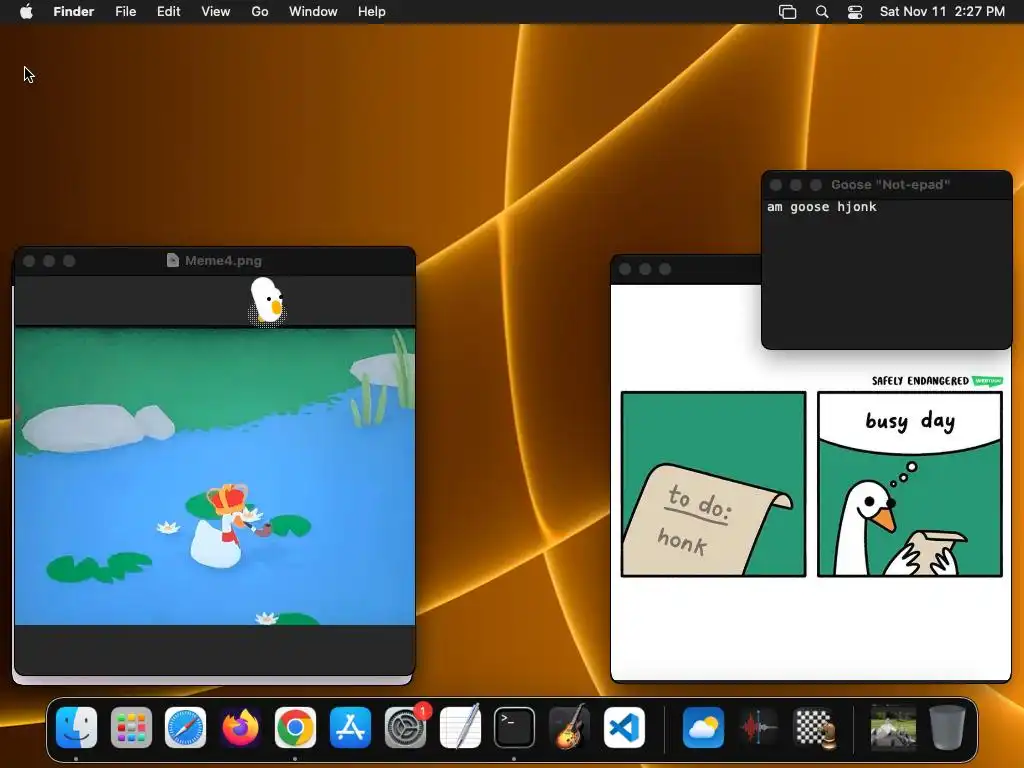Click the date and time in menu bar
The height and width of the screenshot is (768, 1024).
942,12
